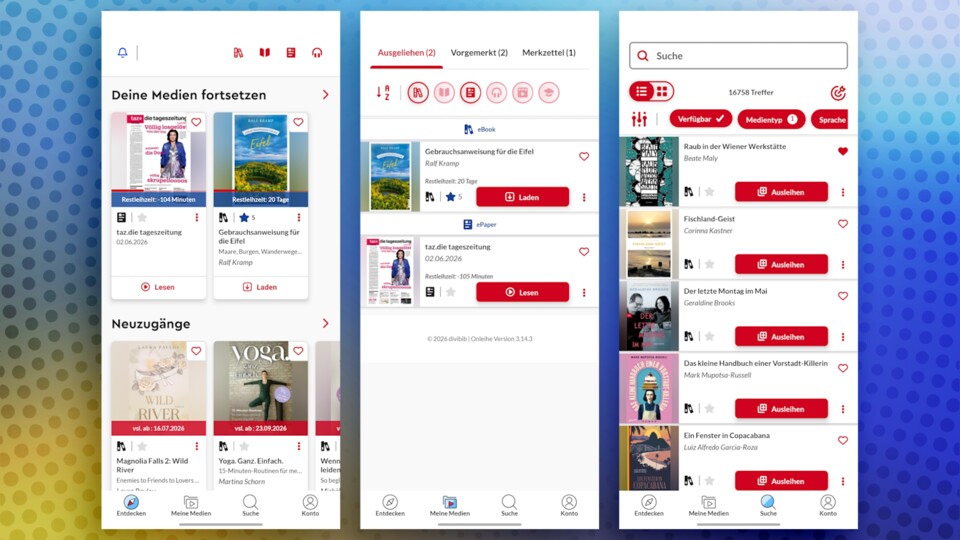The image size is (960, 540).
Task: Expand 'Deine Medien fortsetzen' section arrow
Action: pyautogui.click(x=325, y=95)
